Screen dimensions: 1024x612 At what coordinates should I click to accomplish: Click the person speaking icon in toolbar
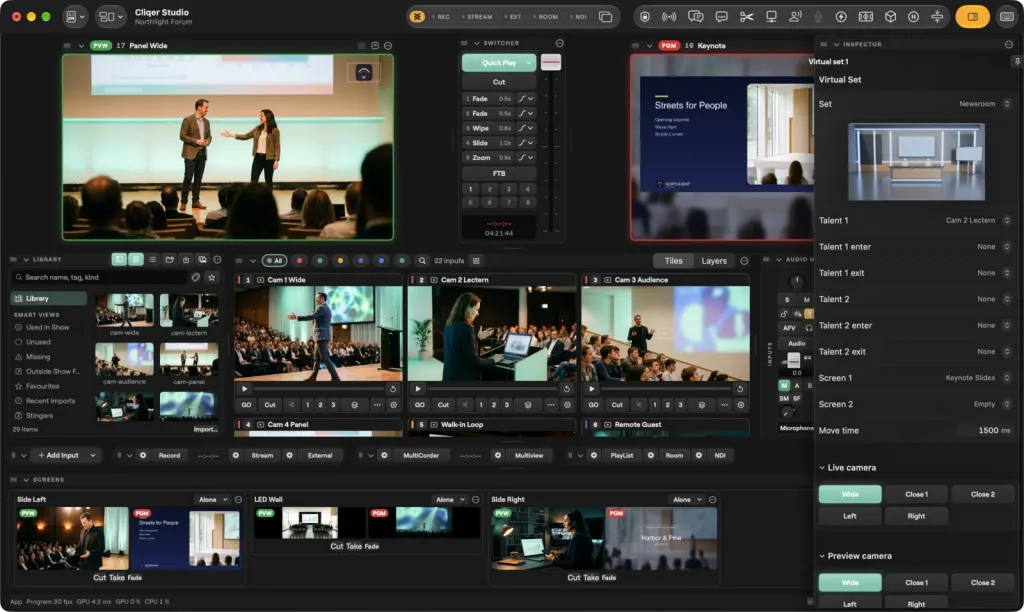795,17
